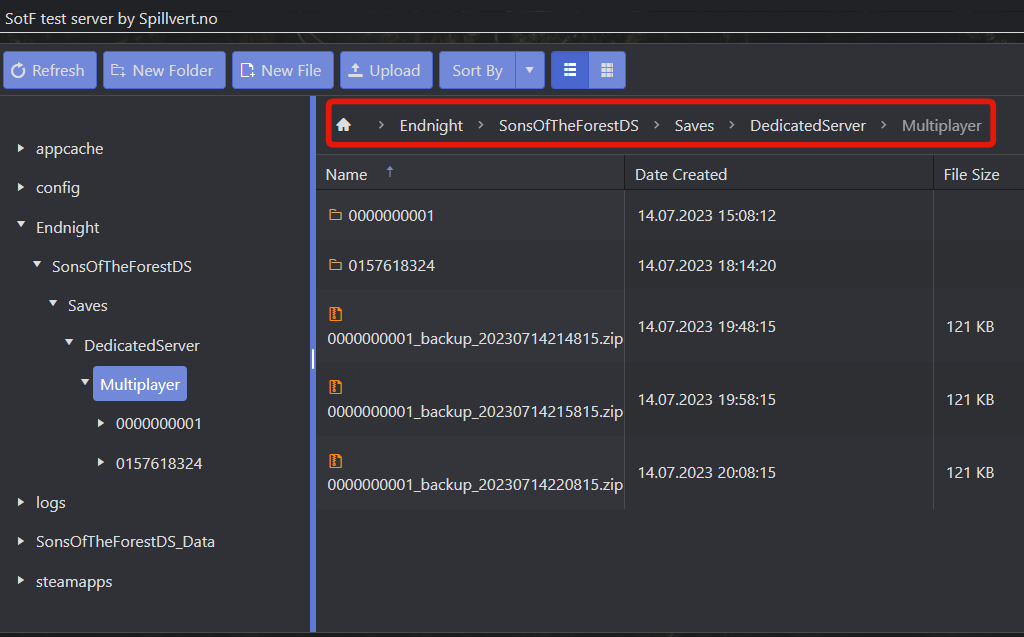The width and height of the screenshot is (1024, 637).
Task: Navigate to SonsOfTheForestDS in breadcrumb
Action: click(x=569, y=125)
